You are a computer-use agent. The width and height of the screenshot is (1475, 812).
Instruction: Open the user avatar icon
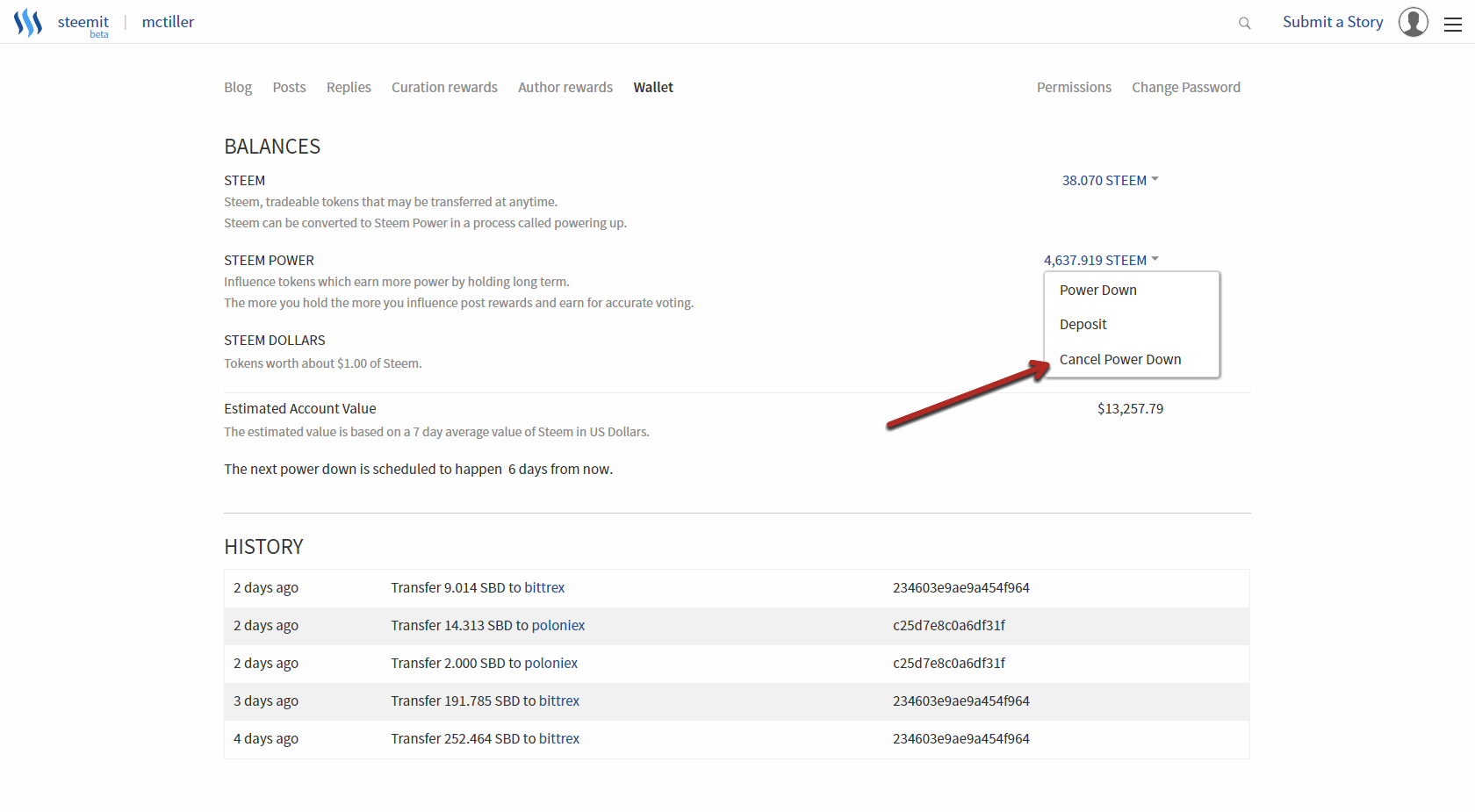pos(1413,22)
